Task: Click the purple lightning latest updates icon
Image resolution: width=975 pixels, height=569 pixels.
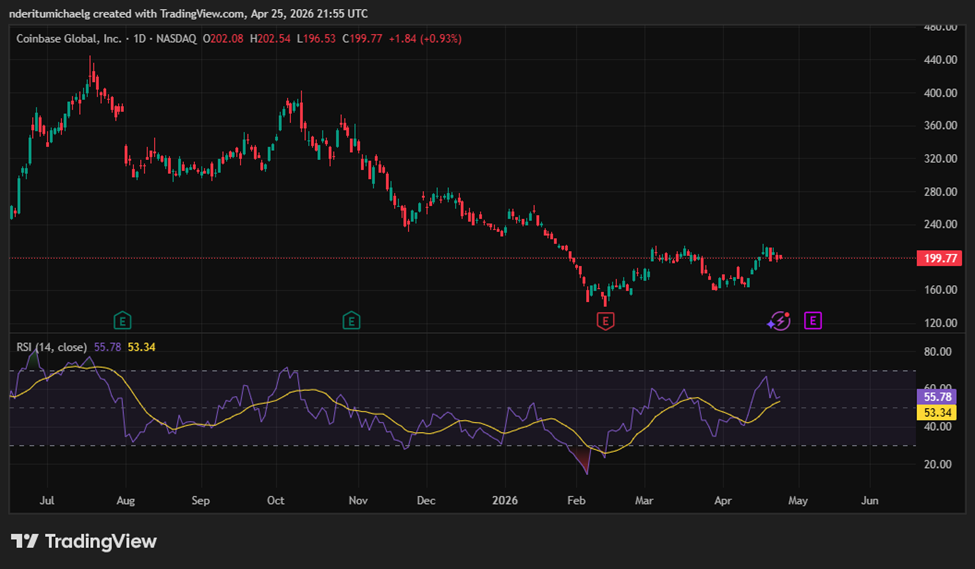Action: [x=778, y=321]
